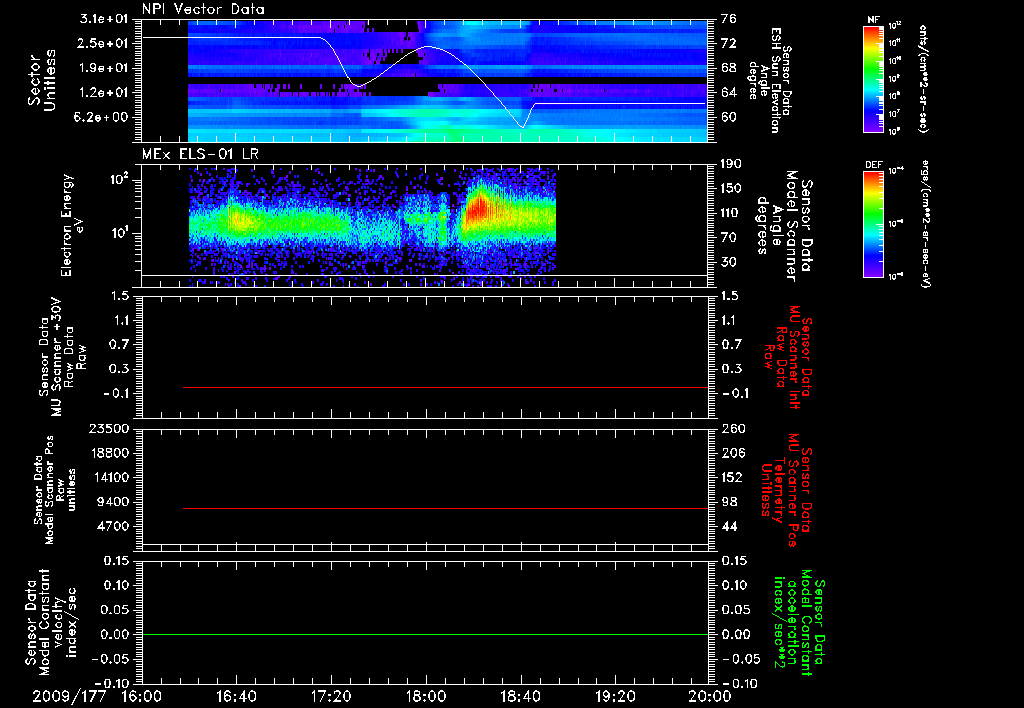Click the "2.5e+01" sector tick value

104,43
